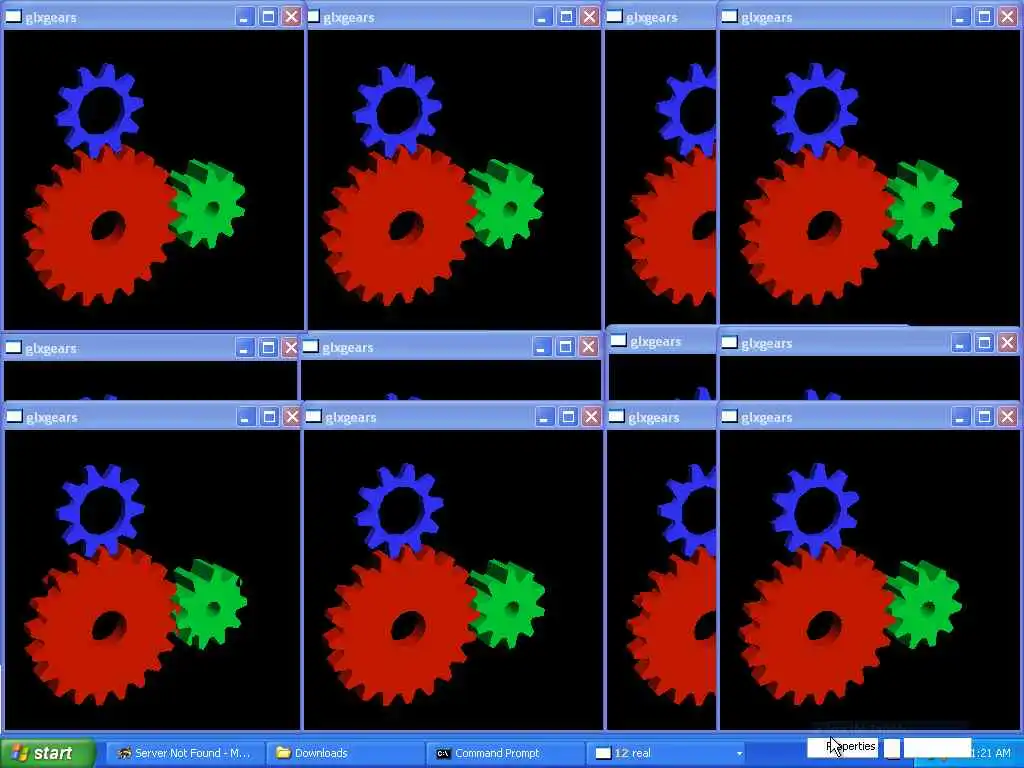This screenshot has height=768, width=1024.
Task: Open the Downloads folder taskbar button
Action: pyautogui.click(x=345, y=753)
